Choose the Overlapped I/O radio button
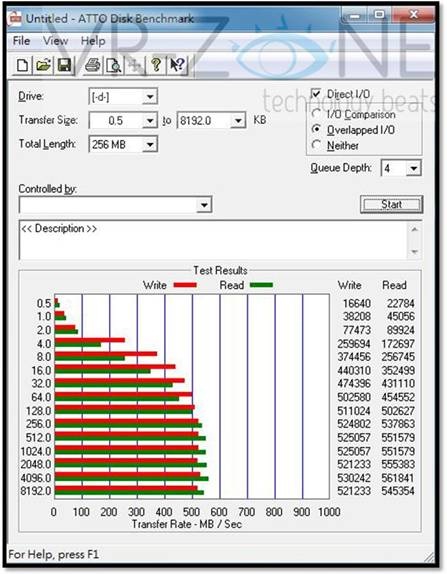 click(316, 130)
